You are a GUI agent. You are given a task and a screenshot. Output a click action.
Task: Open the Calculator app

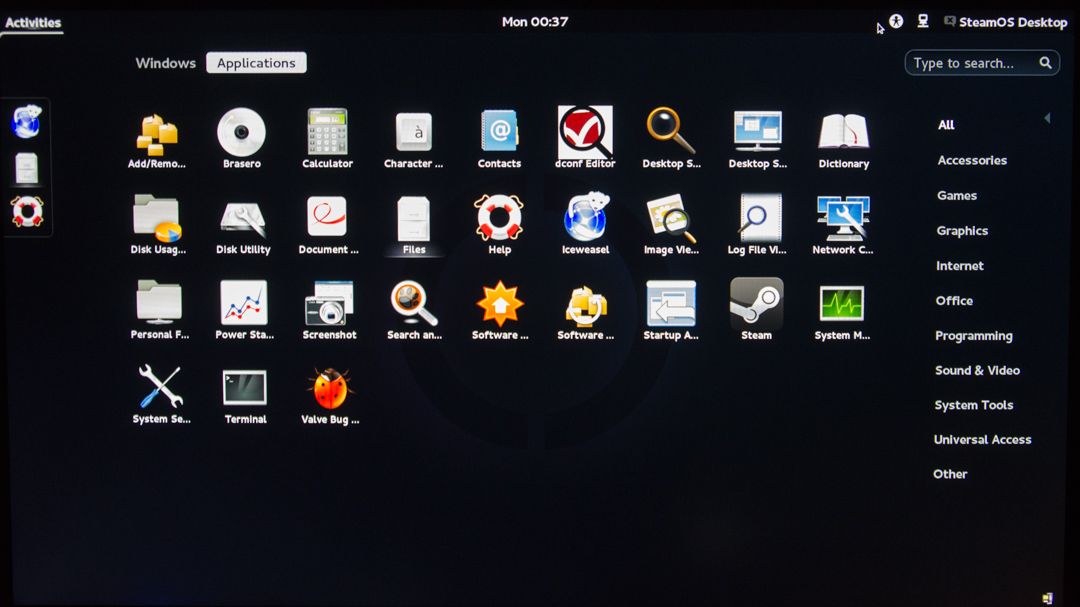[328, 133]
